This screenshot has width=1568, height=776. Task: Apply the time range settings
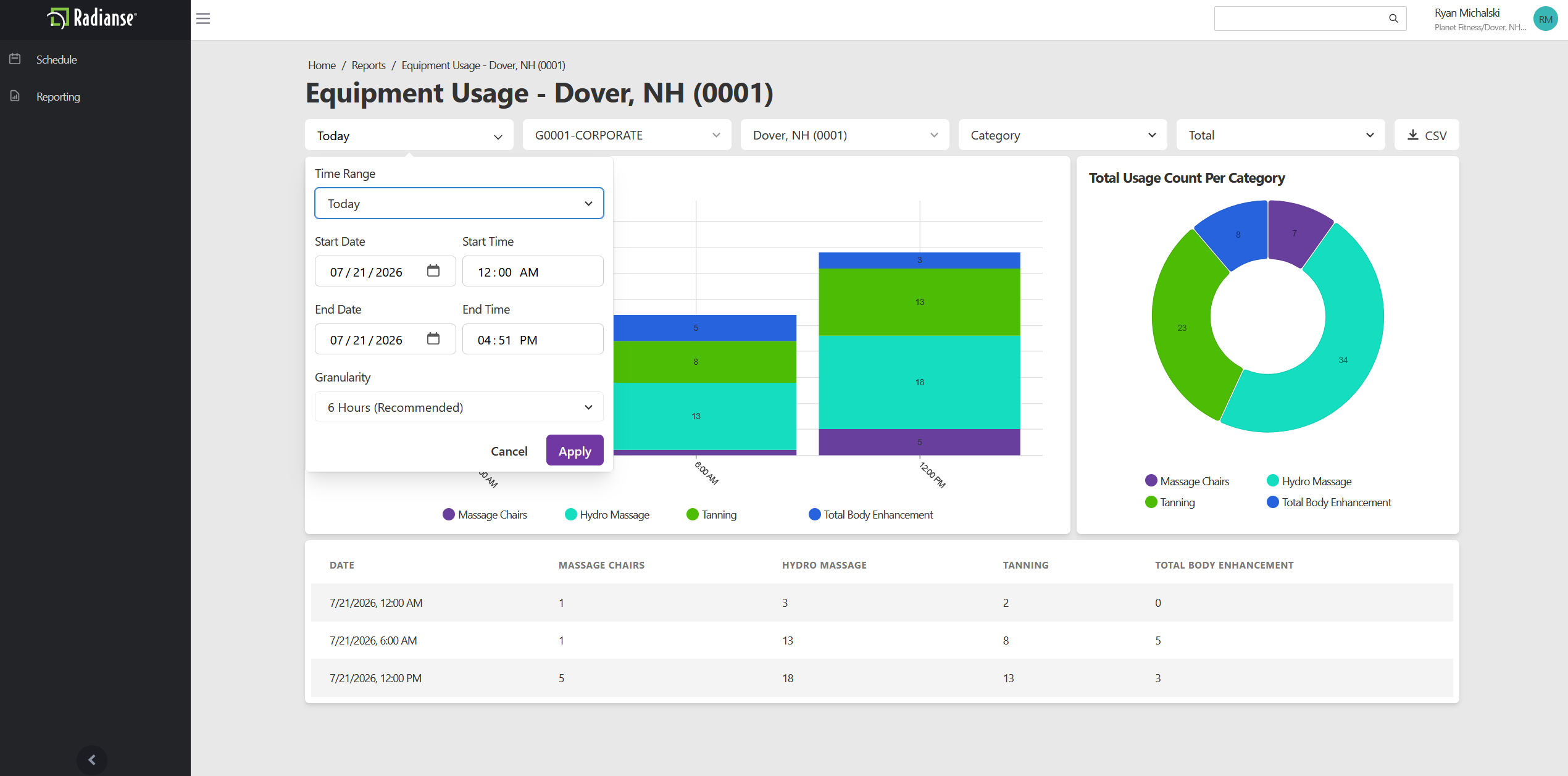pyautogui.click(x=575, y=451)
